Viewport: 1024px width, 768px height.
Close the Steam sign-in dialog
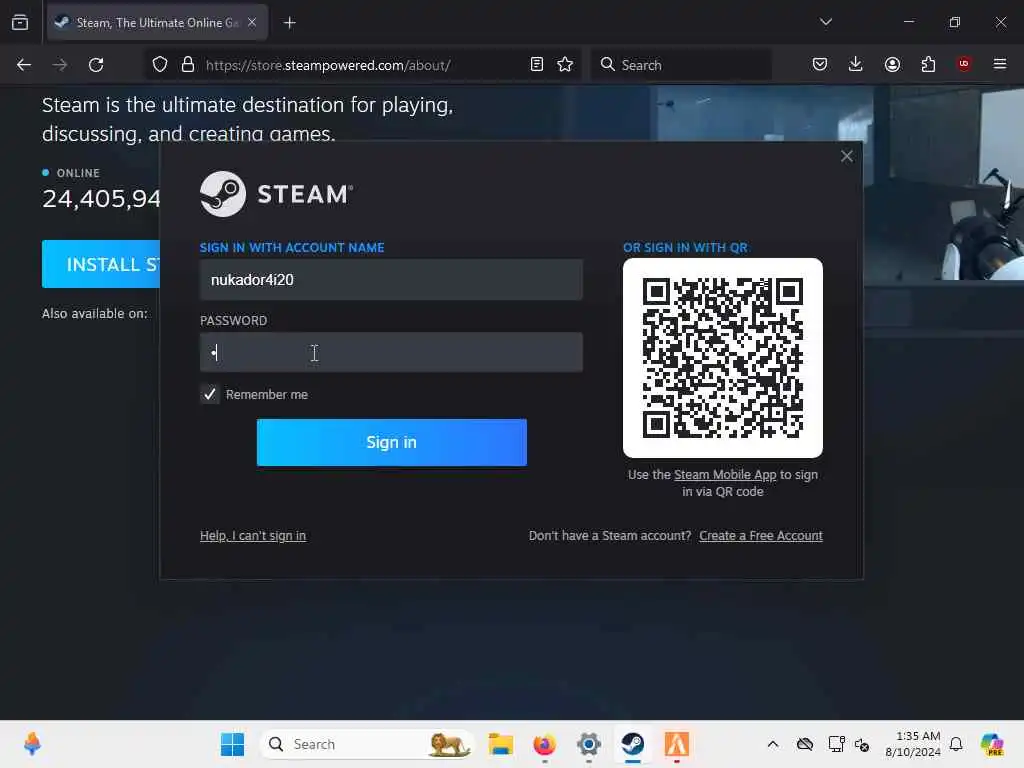846,156
